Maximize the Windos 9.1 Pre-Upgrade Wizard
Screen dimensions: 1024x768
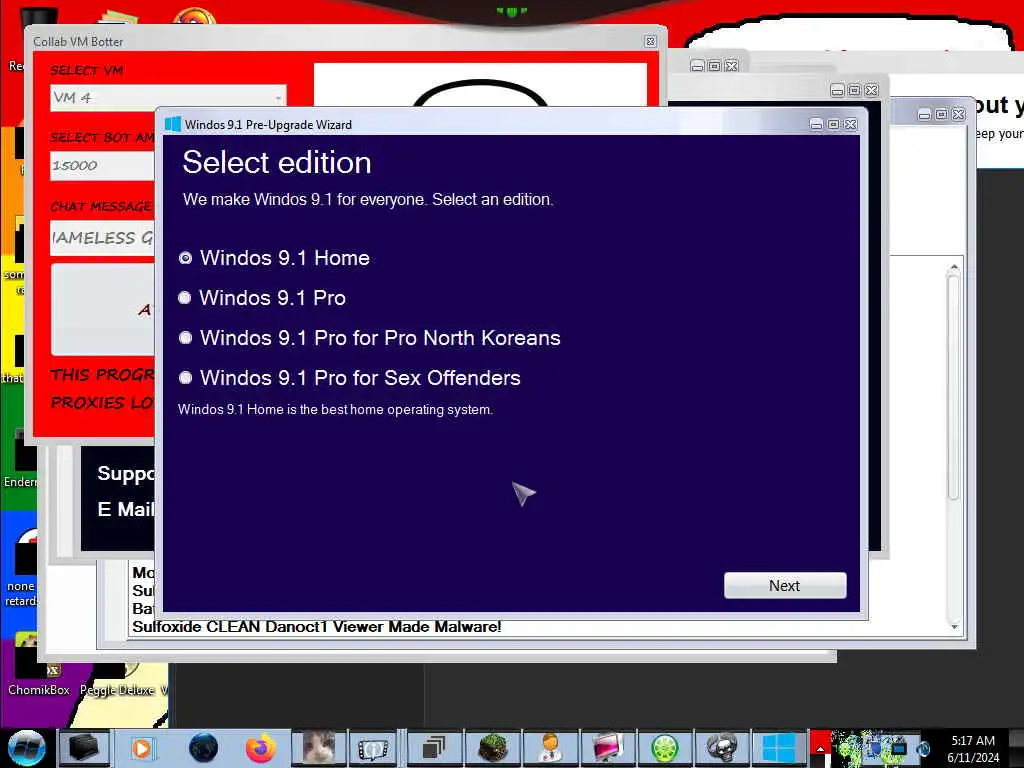833,124
